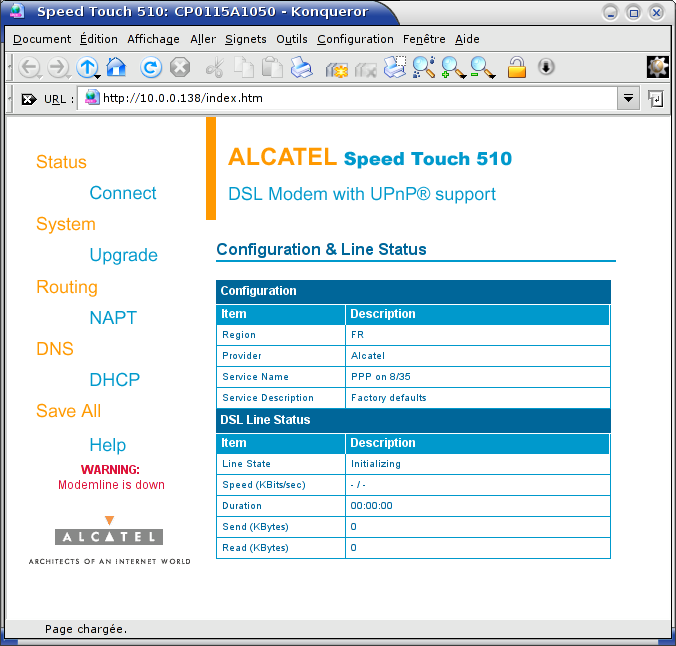The width and height of the screenshot is (676, 646).
Task: Click the 'Modemline is down' warning text
Action: [x=111, y=485]
